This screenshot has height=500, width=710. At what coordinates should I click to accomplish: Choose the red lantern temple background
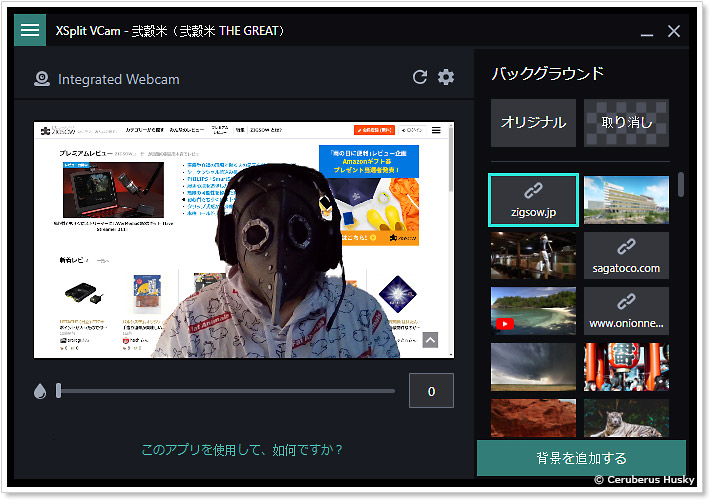pyautogui.click(x=626, y=367)
